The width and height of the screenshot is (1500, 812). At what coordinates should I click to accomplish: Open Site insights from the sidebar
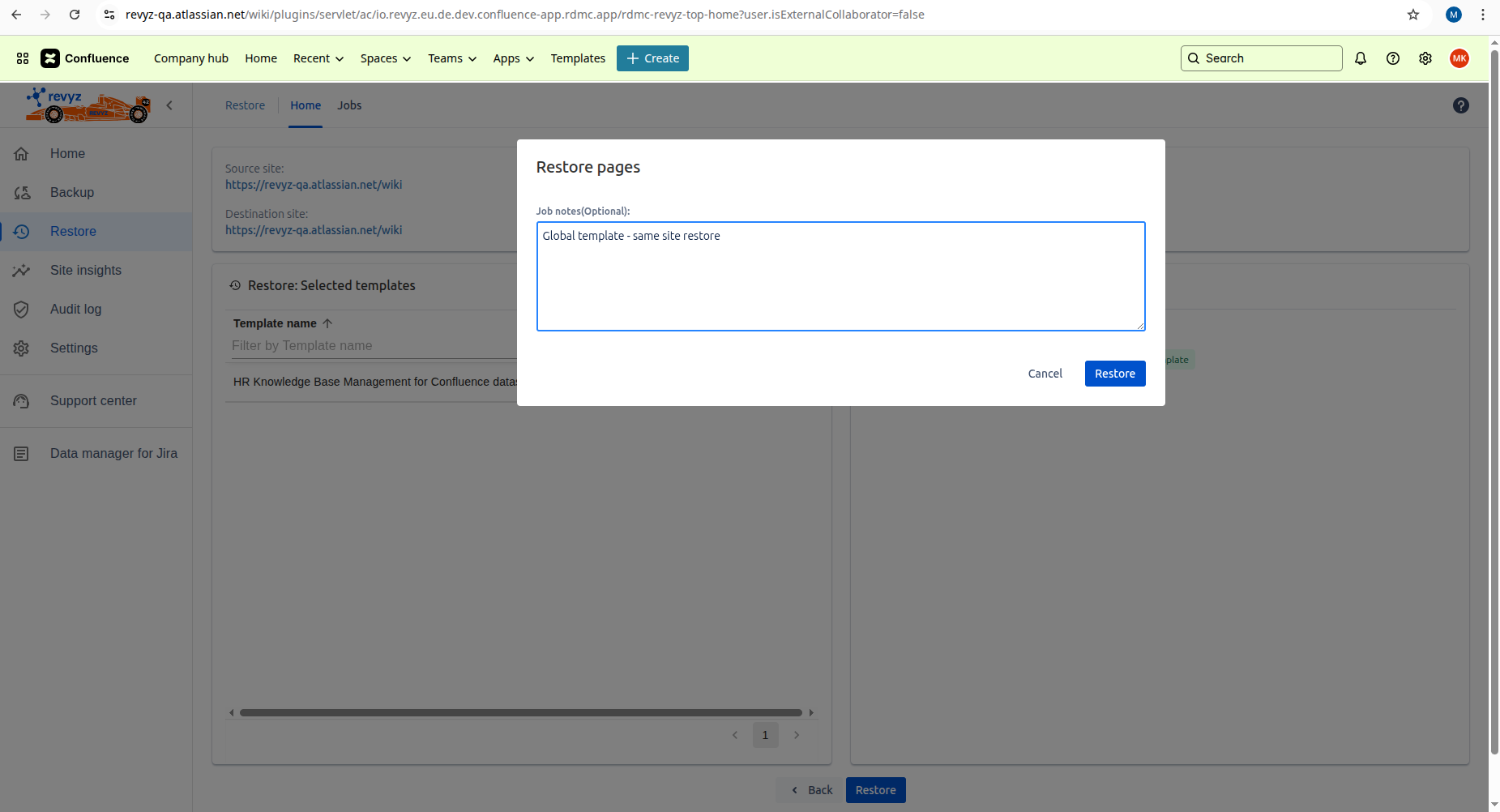[22, 270]
